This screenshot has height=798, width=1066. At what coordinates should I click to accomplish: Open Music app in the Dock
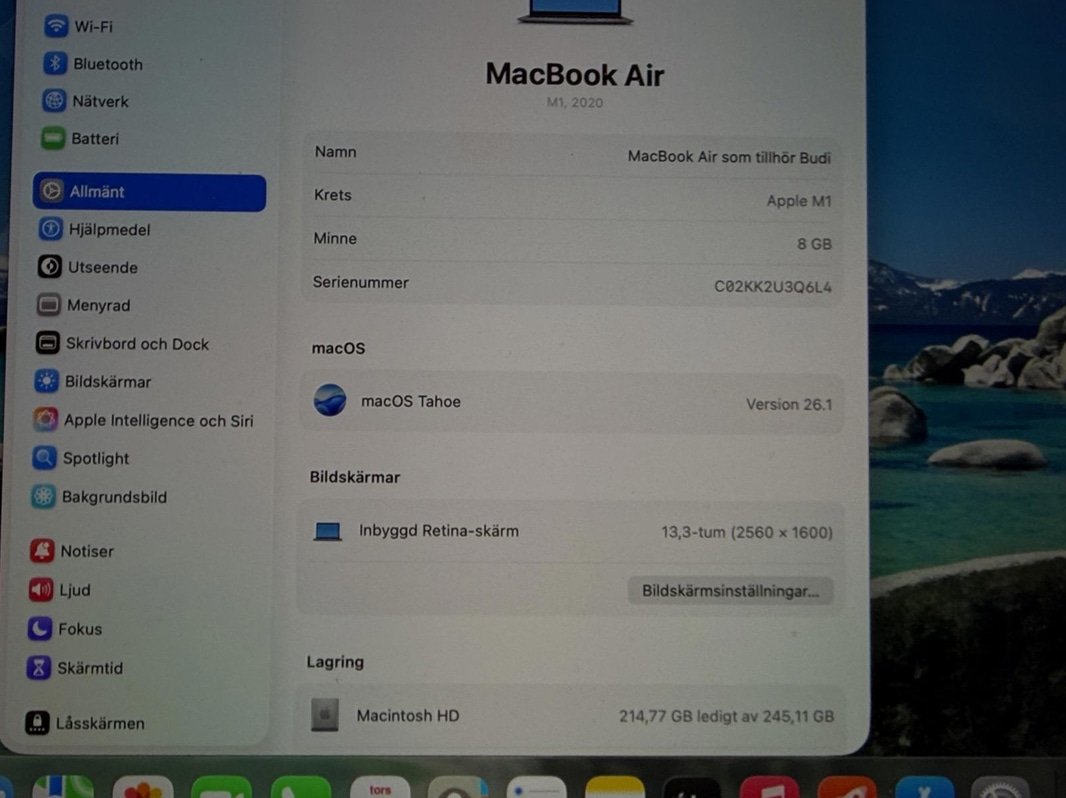(770, 787)
